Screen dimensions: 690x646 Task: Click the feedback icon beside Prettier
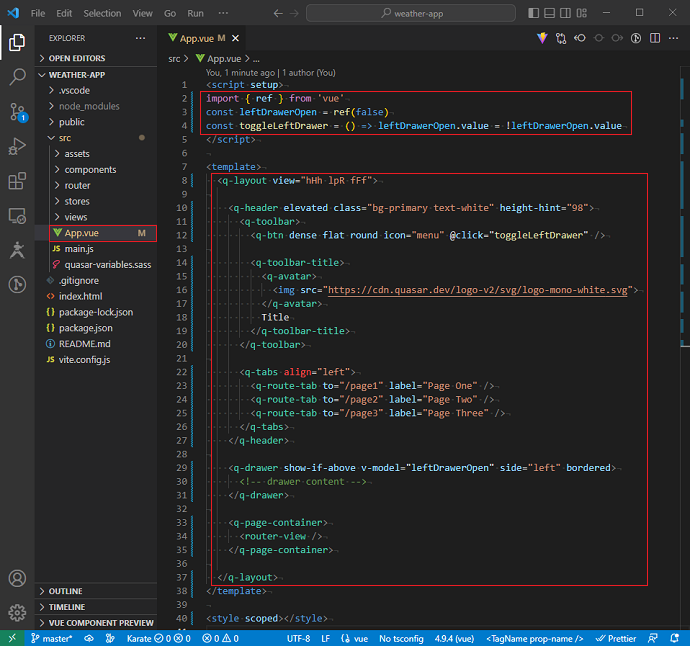653,638
